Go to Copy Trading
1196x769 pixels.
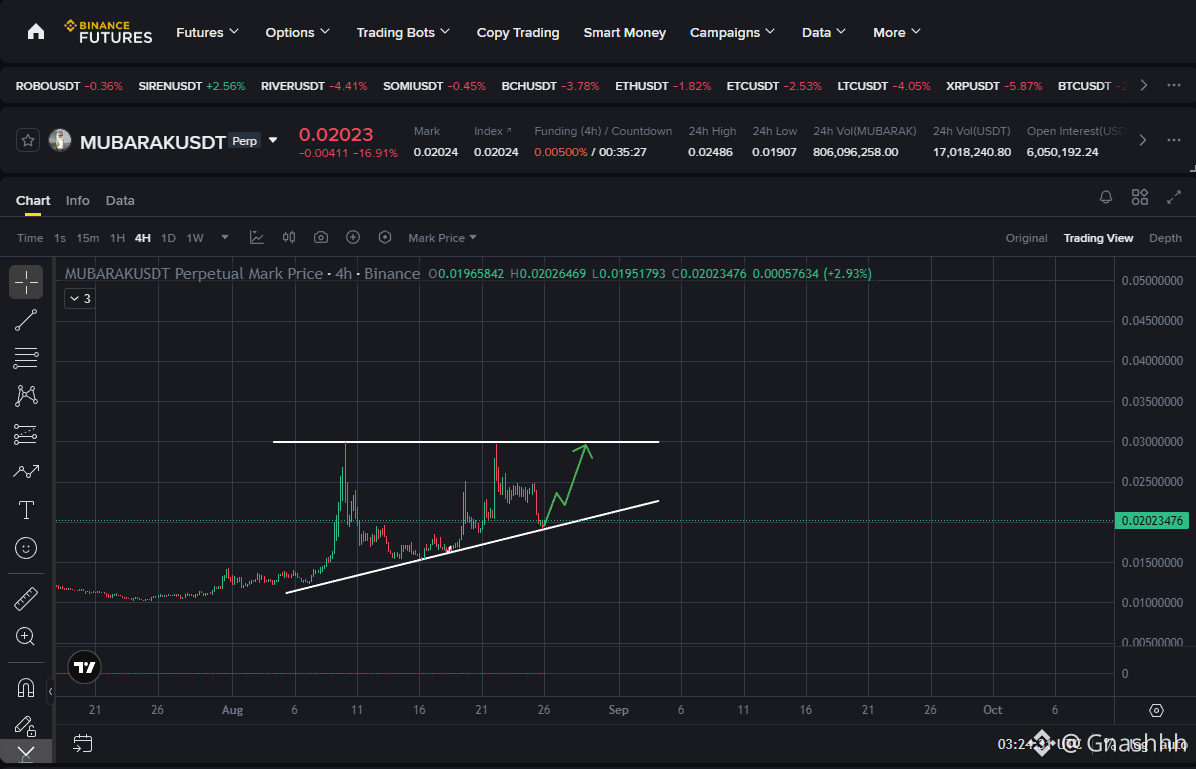click(x=518, y=32)
